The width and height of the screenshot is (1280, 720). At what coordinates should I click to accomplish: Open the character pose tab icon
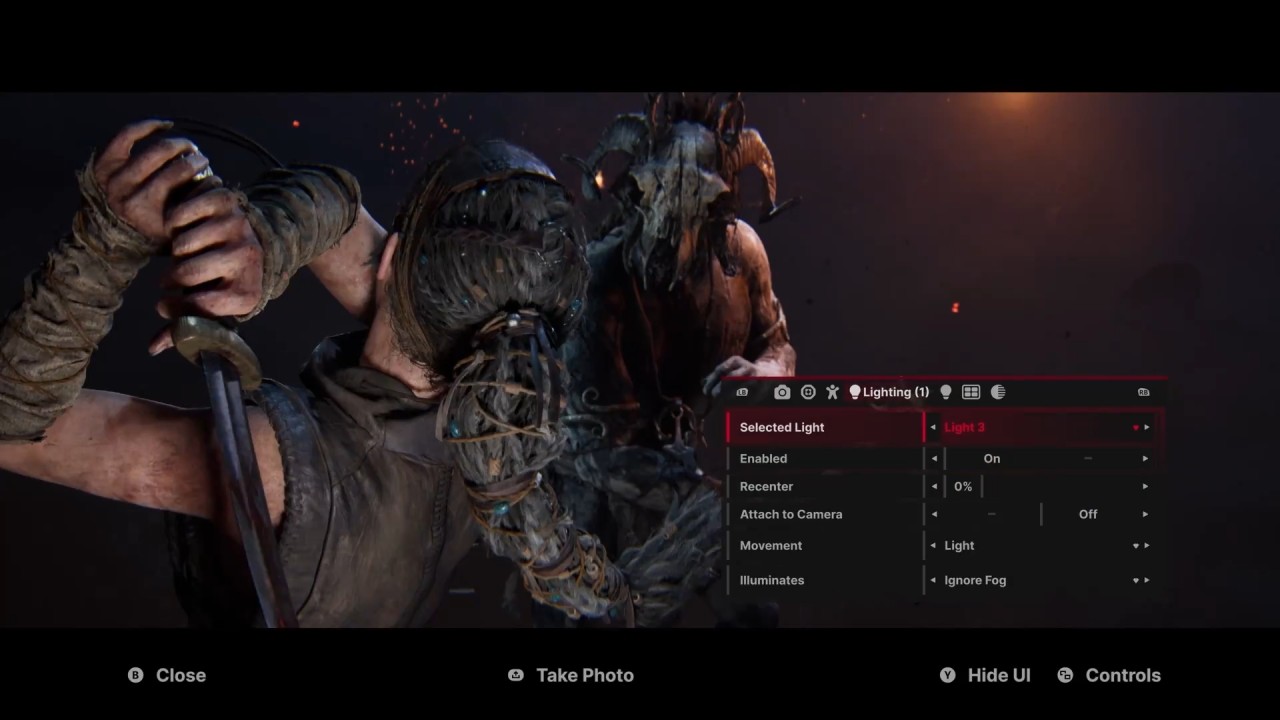(x=832, y=392)
